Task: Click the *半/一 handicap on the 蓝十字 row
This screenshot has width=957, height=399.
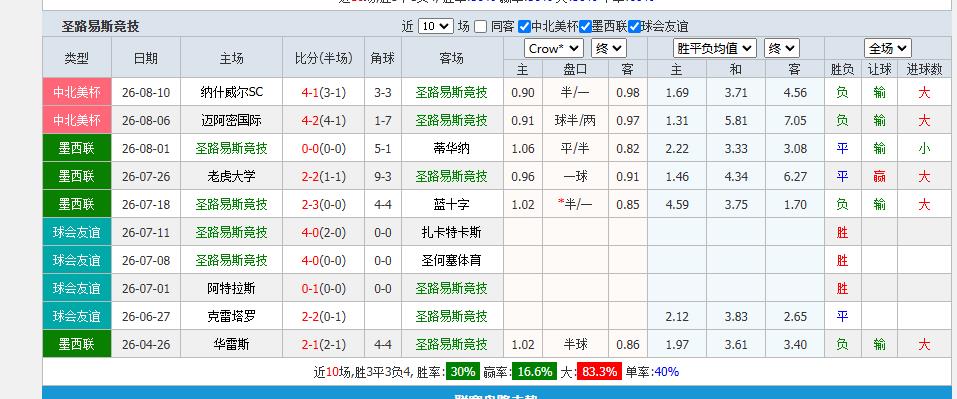Action: pos(575,204)
